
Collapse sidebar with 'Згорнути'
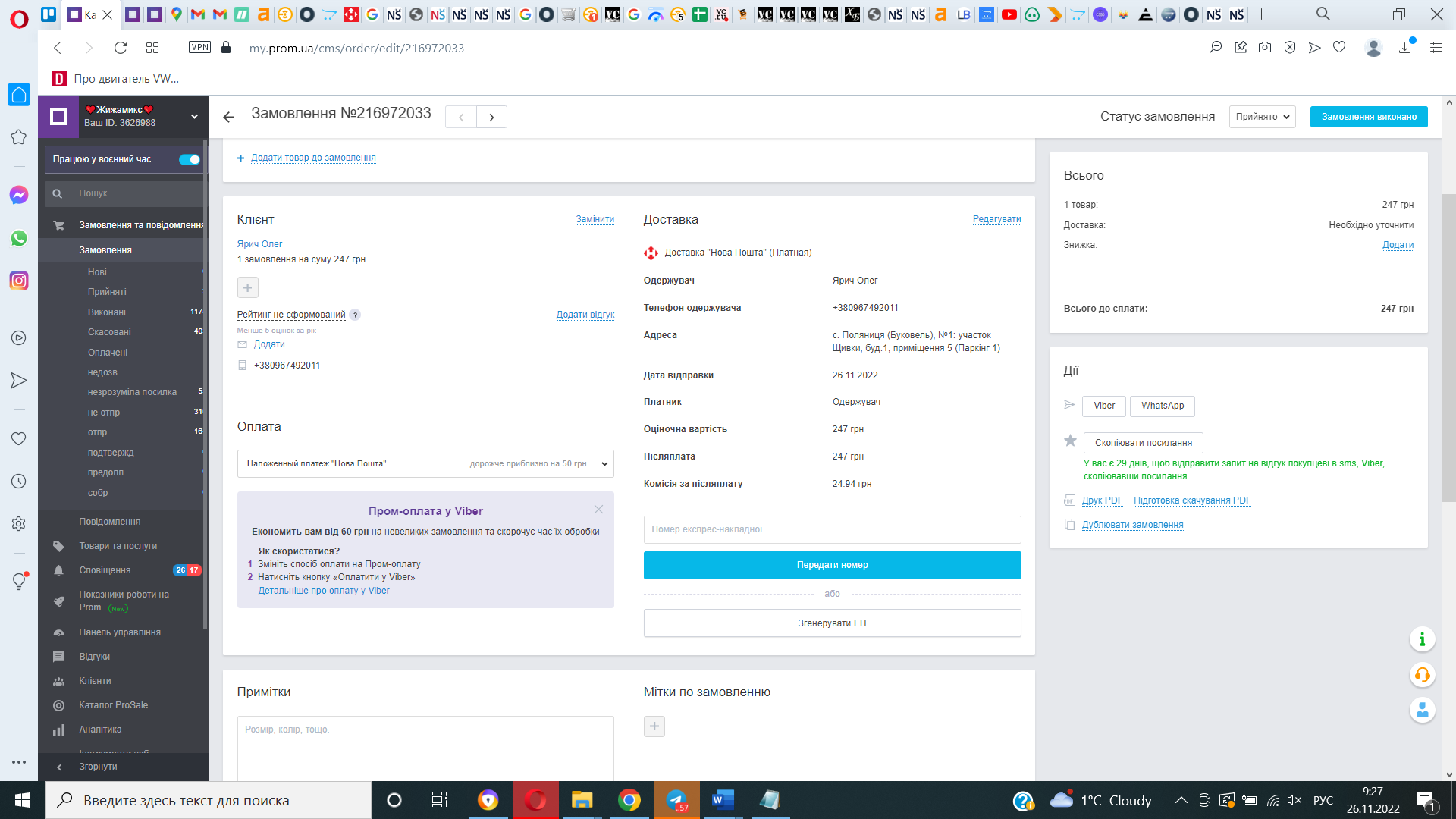[x=98, y=767]
